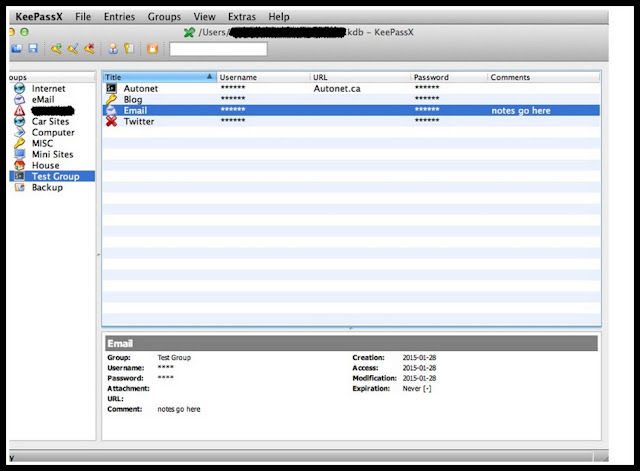
Task: Click the key icon of Blog entry
Action: point(111,99)
